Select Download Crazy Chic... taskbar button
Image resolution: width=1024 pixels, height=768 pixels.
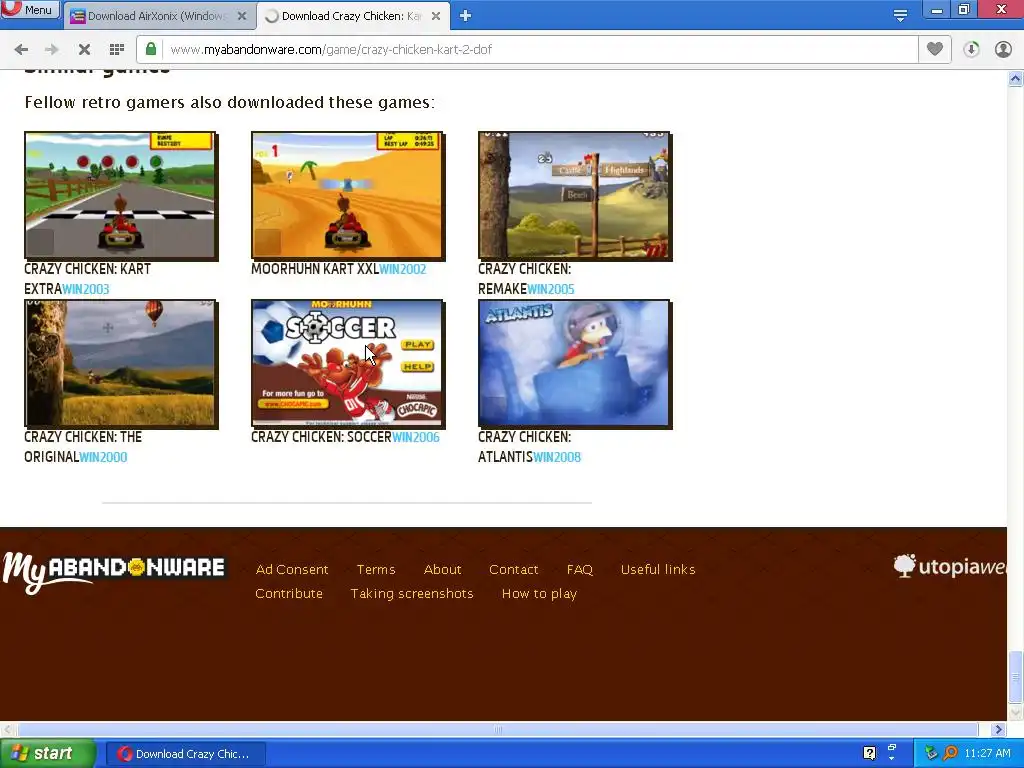click(x=185, y=754)
